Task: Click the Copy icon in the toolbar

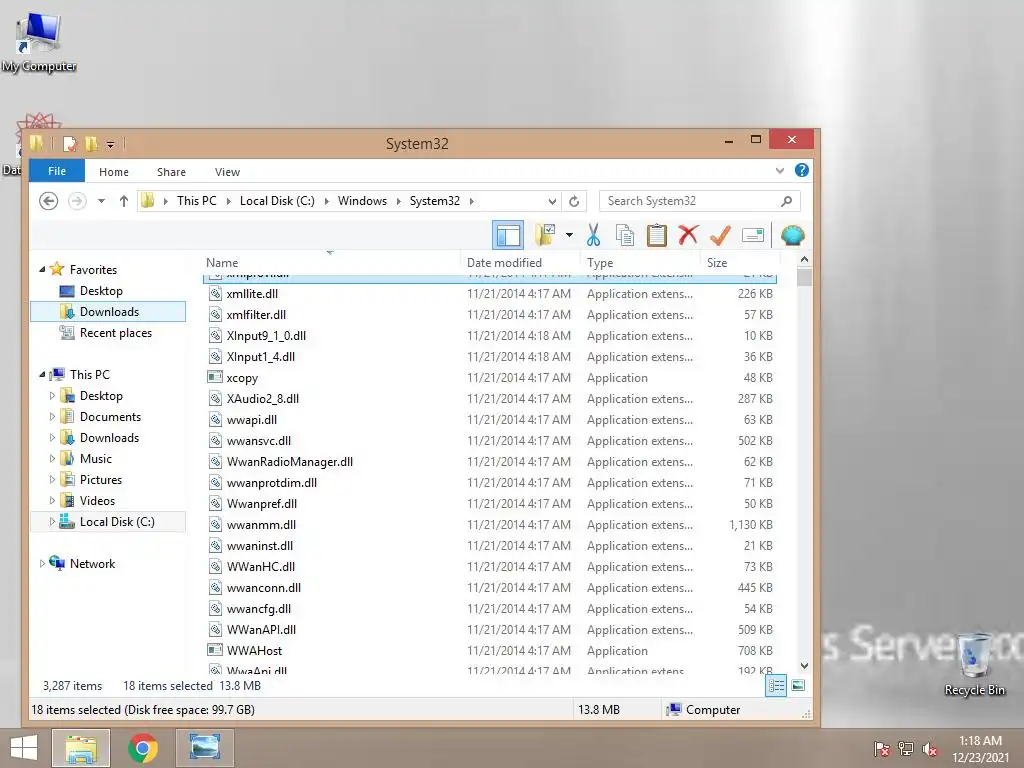Action: (x=625, y=235)
